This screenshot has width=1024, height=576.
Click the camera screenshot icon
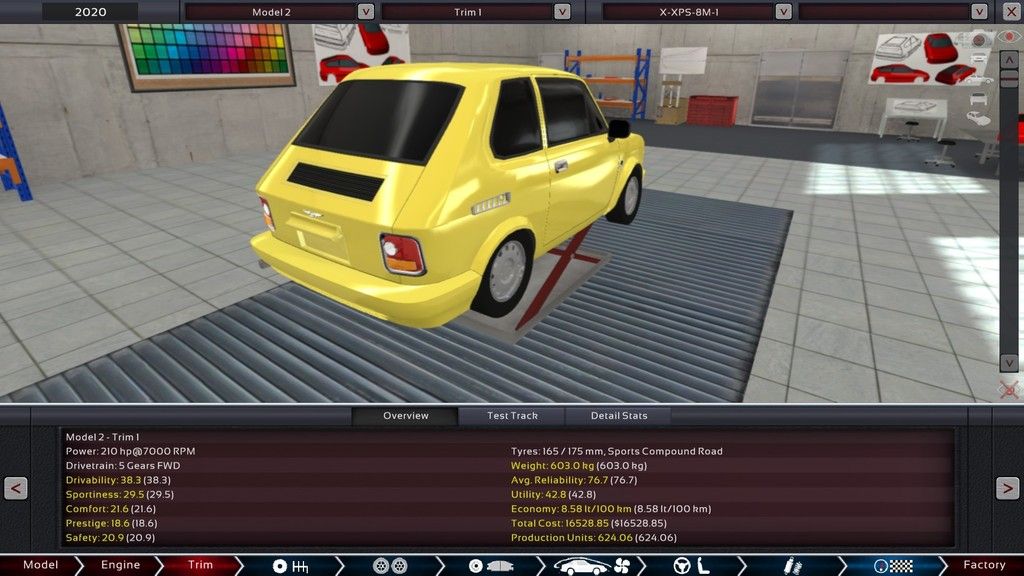click(x=978, y=40)
